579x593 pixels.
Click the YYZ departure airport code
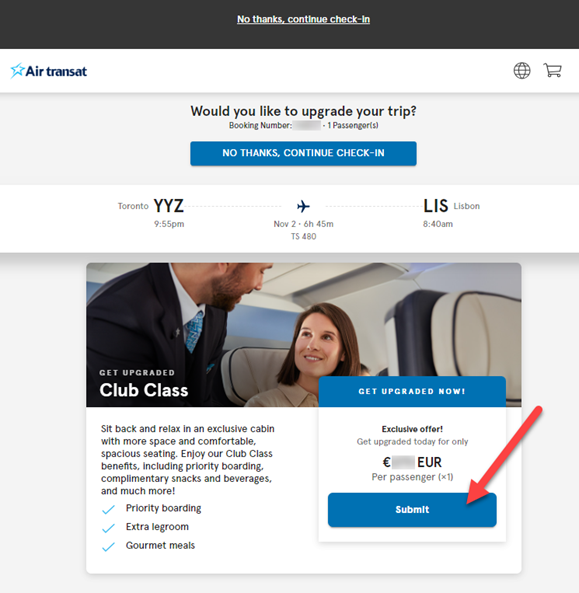[169, 206]
